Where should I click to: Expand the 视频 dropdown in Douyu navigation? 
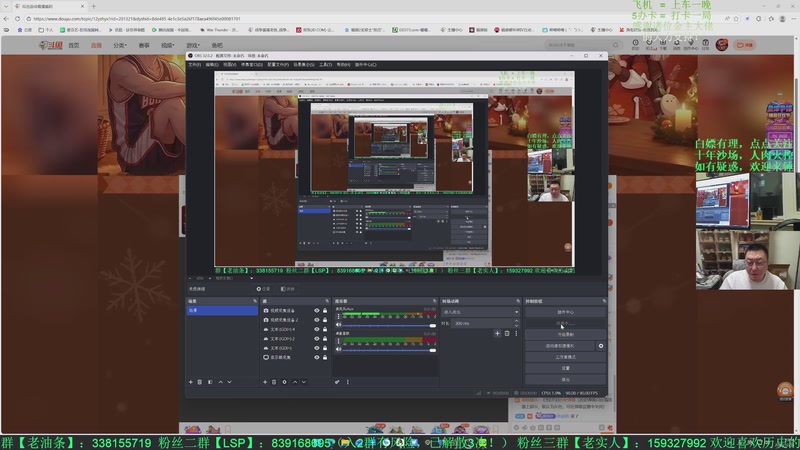pos(167,45)
